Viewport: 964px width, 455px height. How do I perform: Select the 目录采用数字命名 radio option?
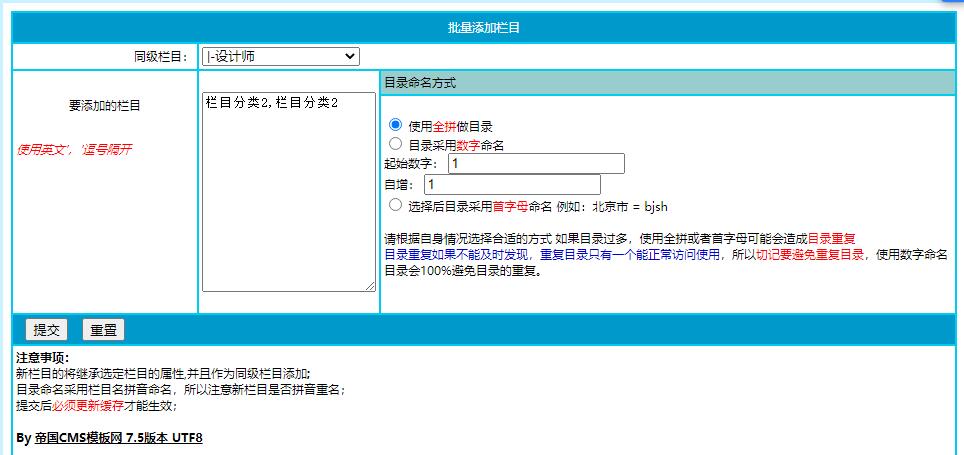[x=395, y=144]
